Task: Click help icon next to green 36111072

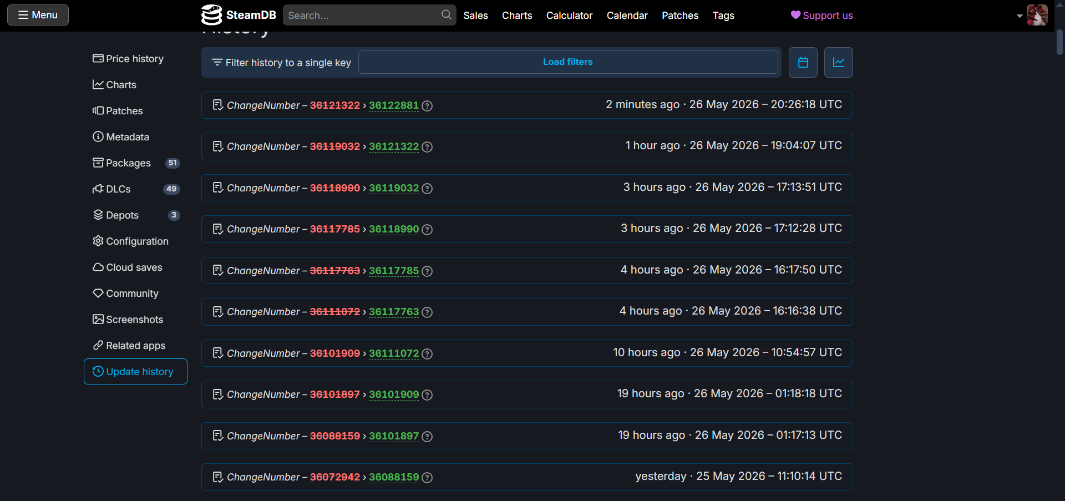Action: click(427, 354)
